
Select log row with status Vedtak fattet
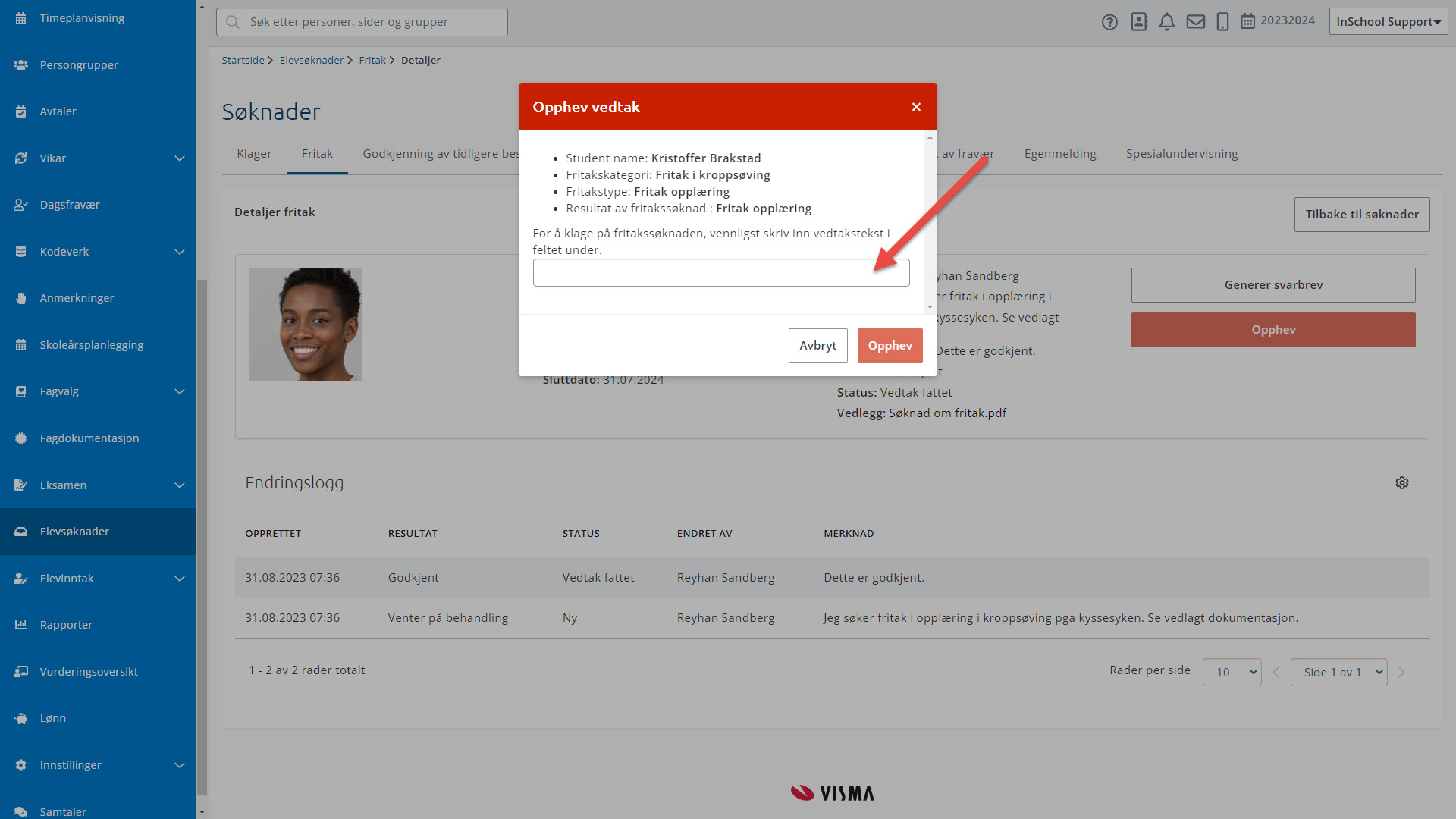tap(832, 578)
